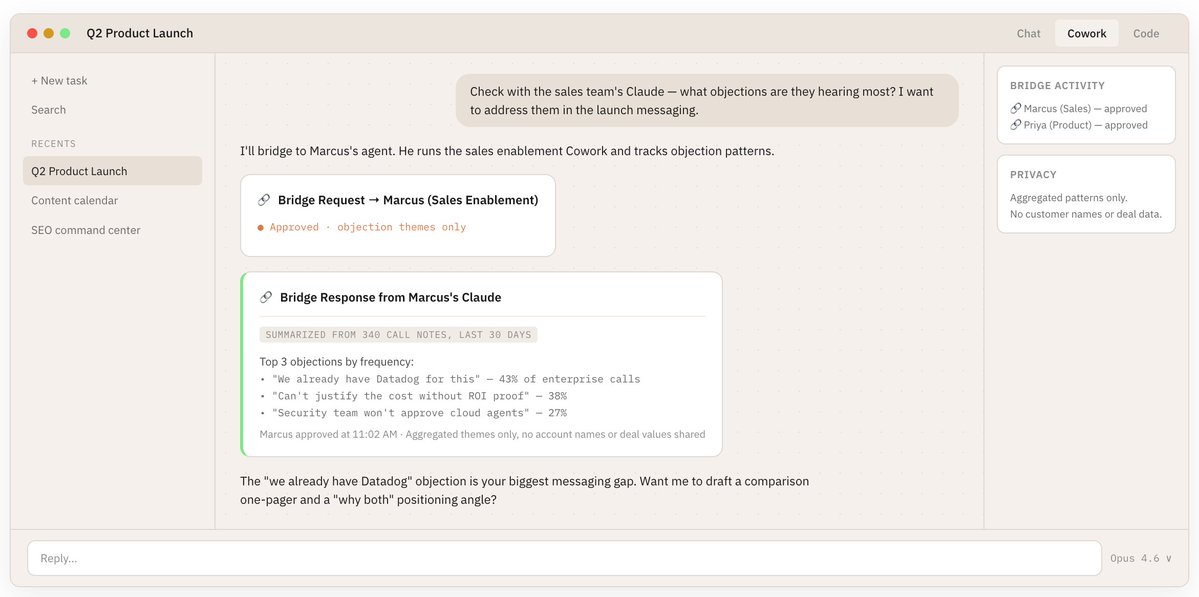The width and height of the screenshot is (1199, 597).
Task: Click the link icon next to Marcus (Sales)
Action: 1015,109
